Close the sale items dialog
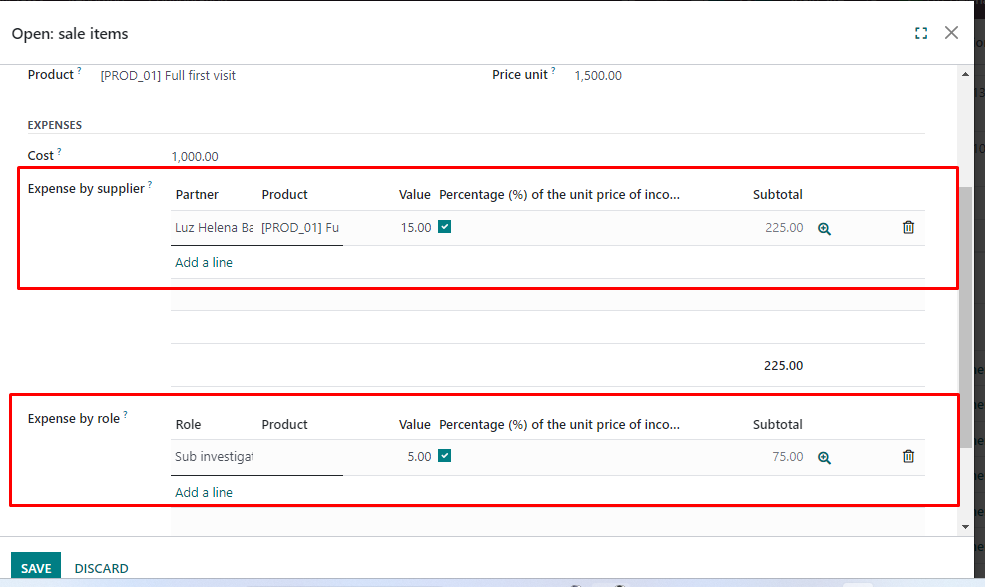Image resolution: width=985 pixels, height=587 pixels. coord(951,33)
